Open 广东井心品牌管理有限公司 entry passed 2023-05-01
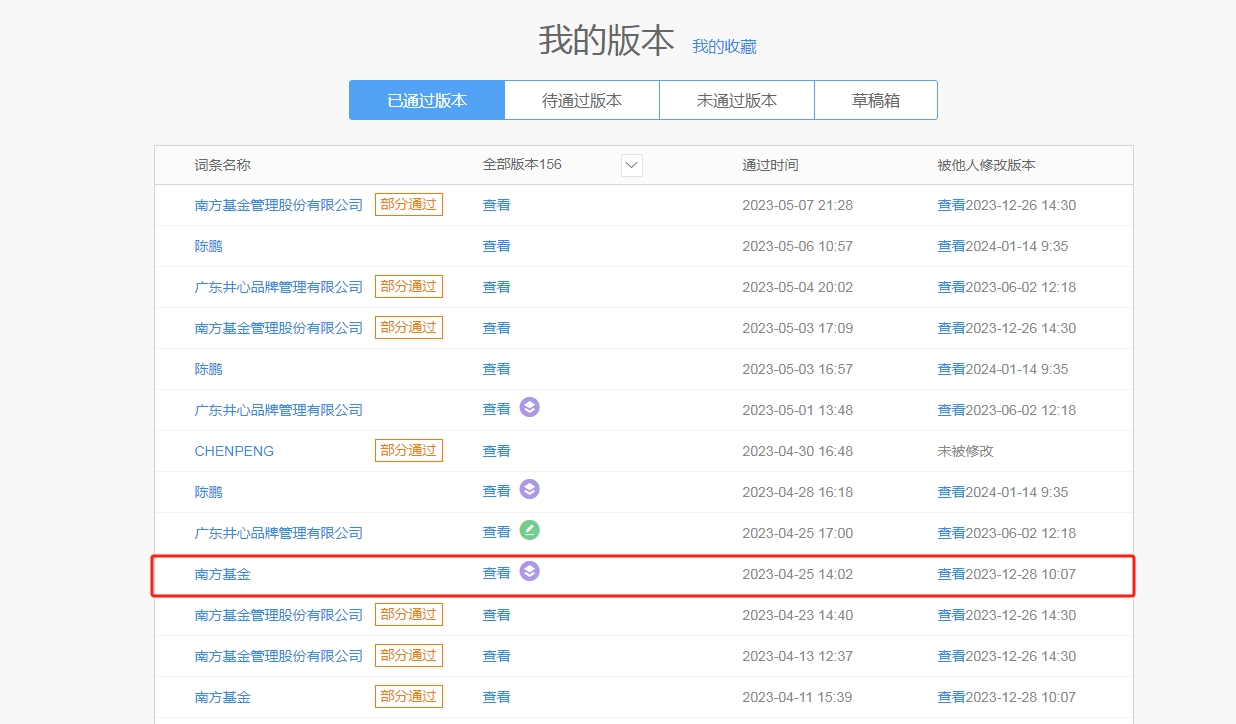This screenshot has height=724, width=1236. (x=279, y=410)
